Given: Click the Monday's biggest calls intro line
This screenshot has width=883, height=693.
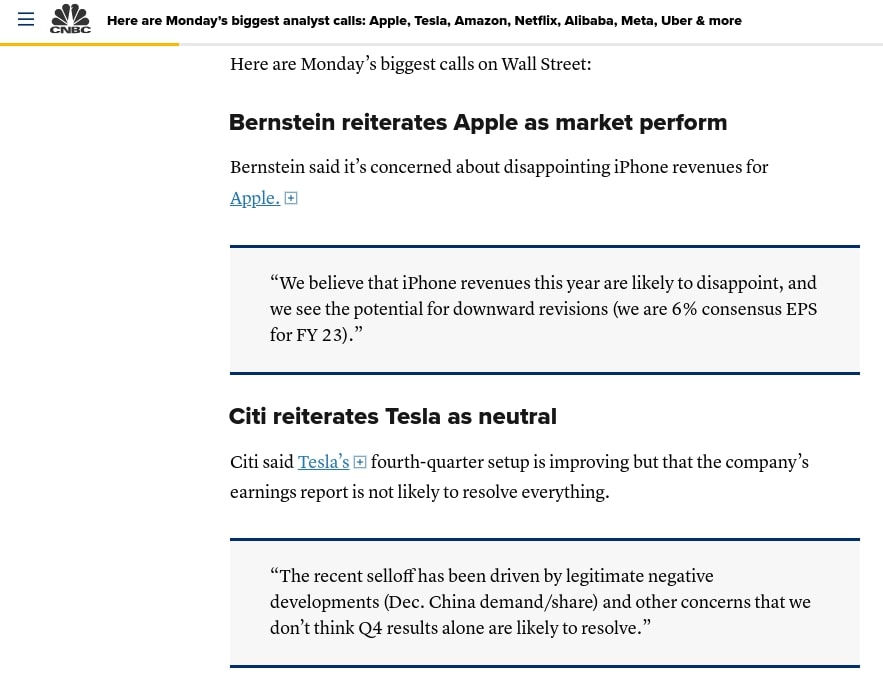Looking at the screenshot, I should pyautogui.click(x=410, y=65).
